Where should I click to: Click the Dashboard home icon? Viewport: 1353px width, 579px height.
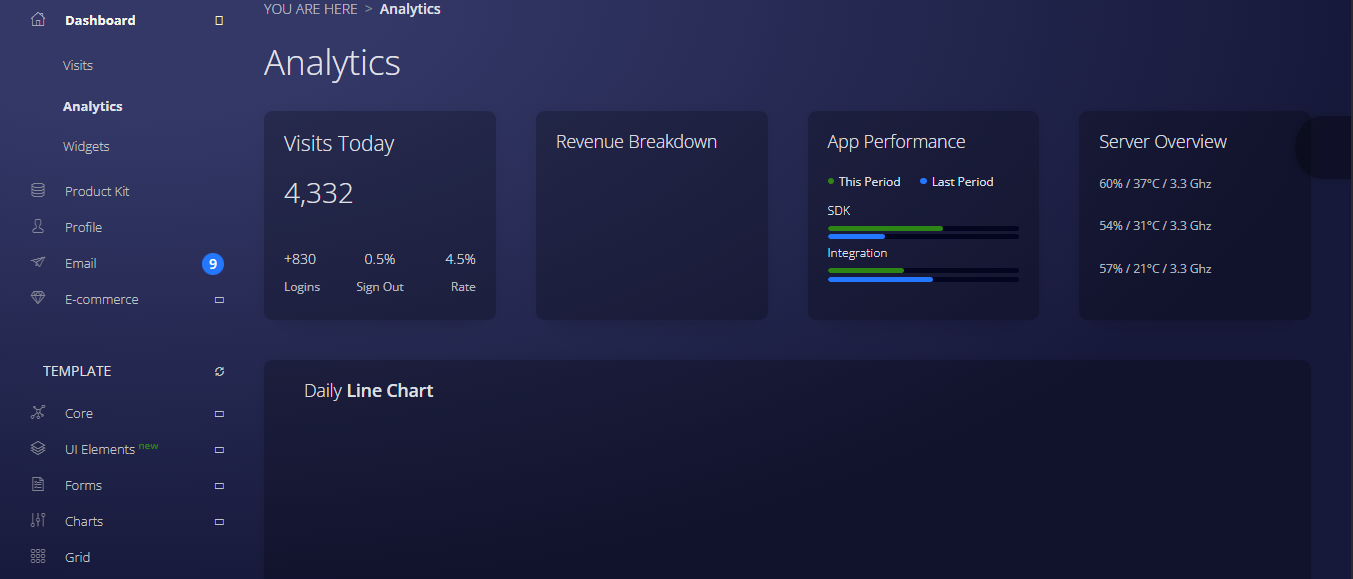point(38,20)
